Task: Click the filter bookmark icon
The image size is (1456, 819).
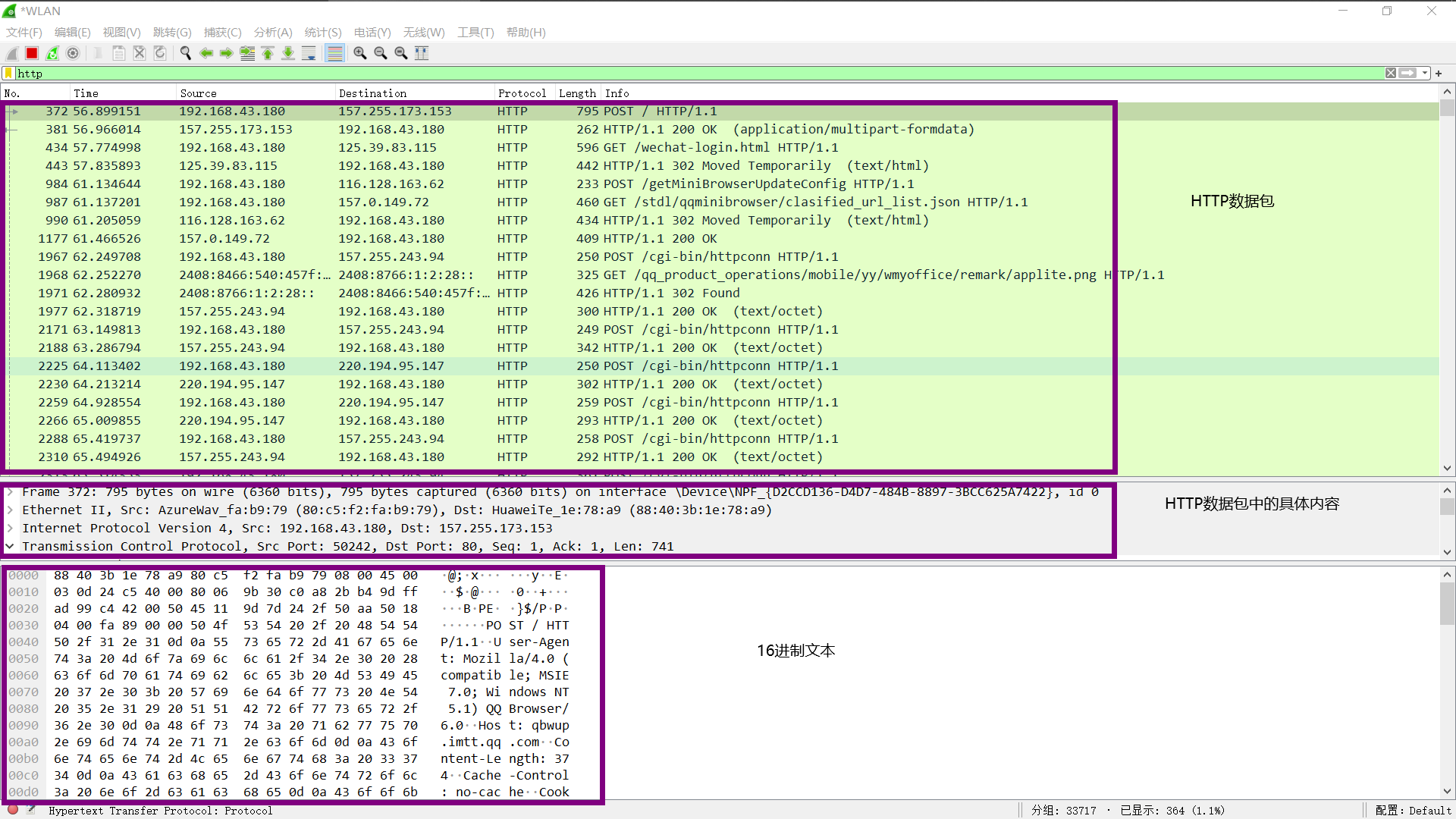Action: 9,74
